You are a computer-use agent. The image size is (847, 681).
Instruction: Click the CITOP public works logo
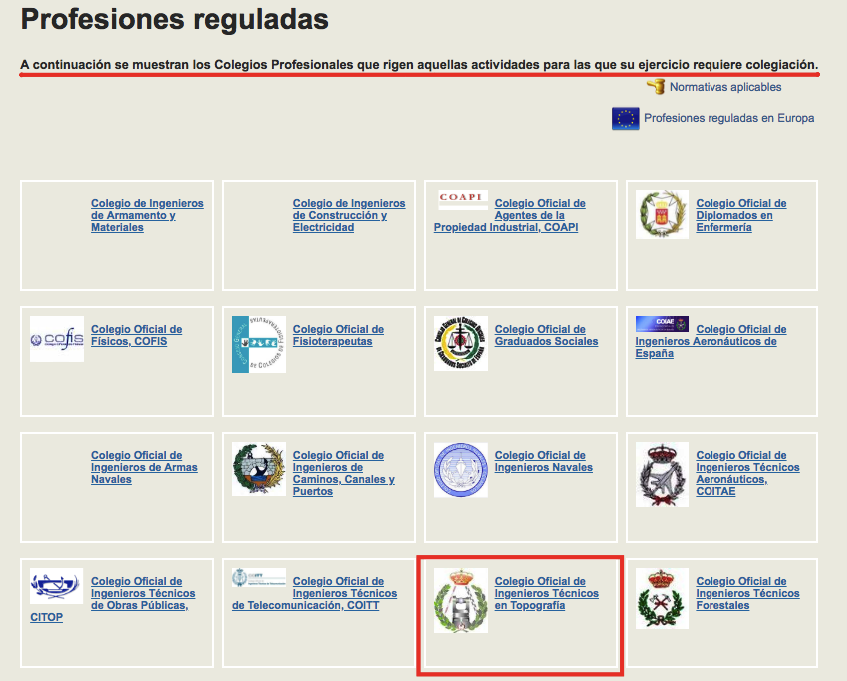[57, 586]
